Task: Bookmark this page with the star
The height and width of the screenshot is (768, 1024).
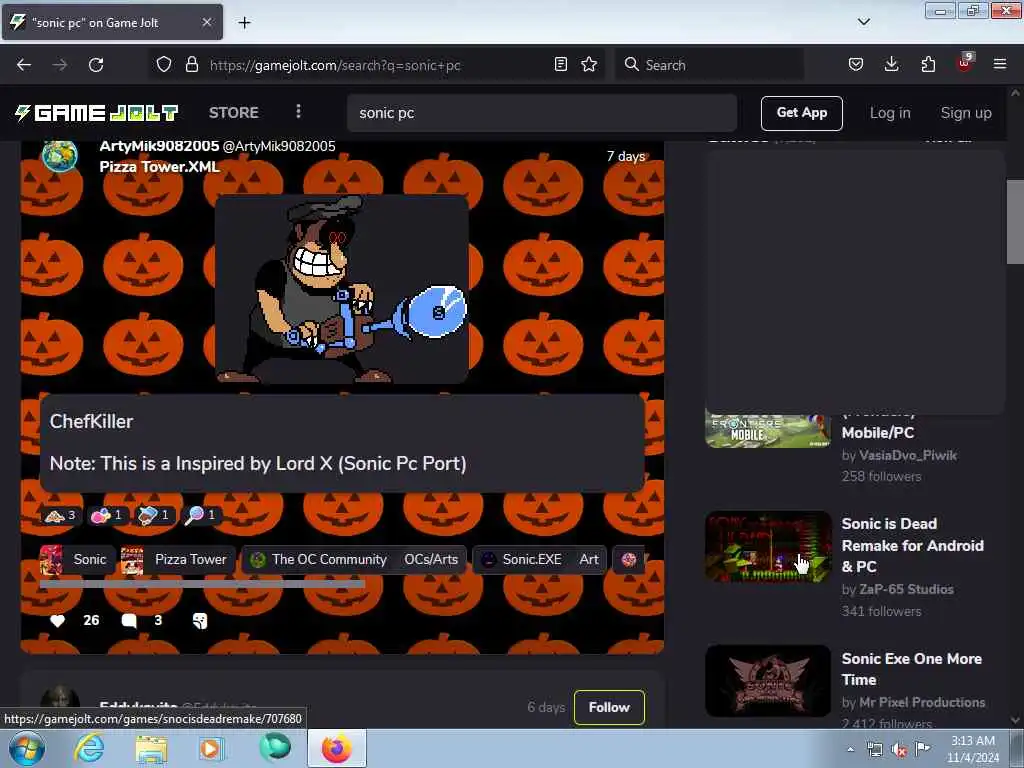Action: click(x=589, y=65)
